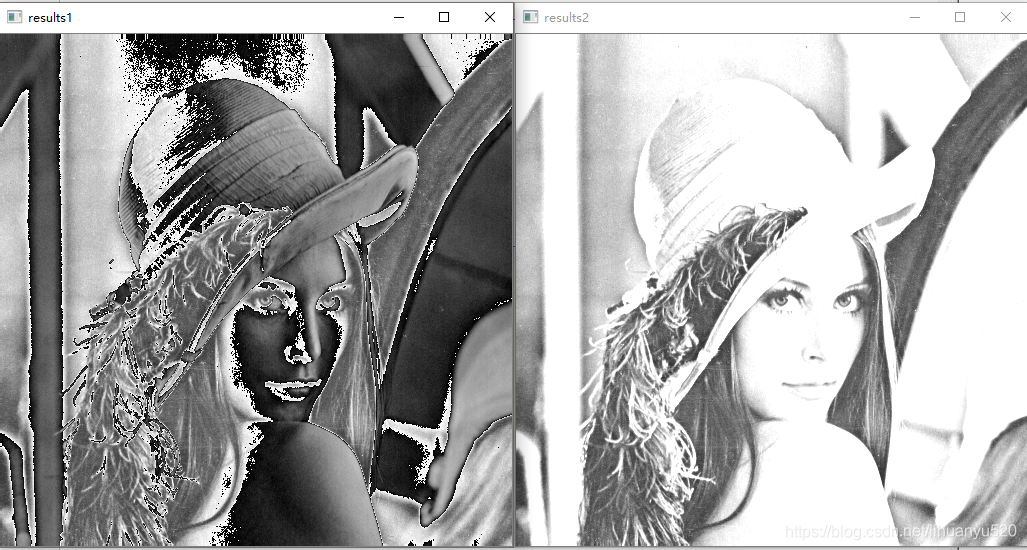The height and width of the screenshot is (550, 1027).
Task: Click the results2 window app icon
Action: [531, 18]
